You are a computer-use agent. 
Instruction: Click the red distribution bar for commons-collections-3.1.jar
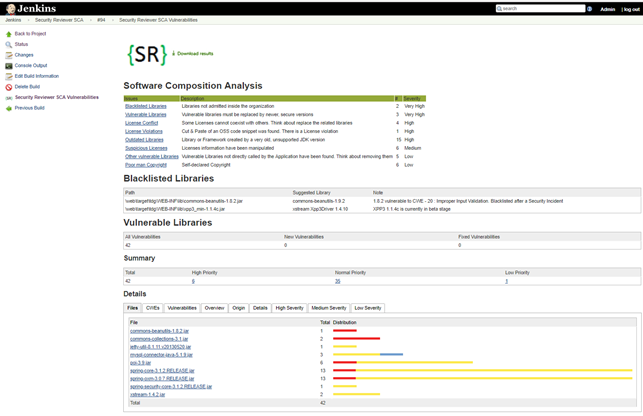[x=356, y=339]
